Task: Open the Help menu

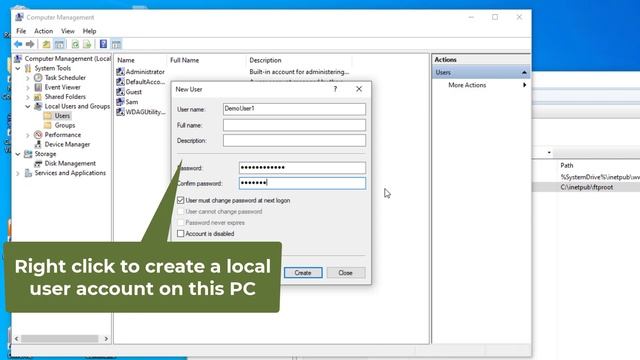Action: (x=89, y=31)
